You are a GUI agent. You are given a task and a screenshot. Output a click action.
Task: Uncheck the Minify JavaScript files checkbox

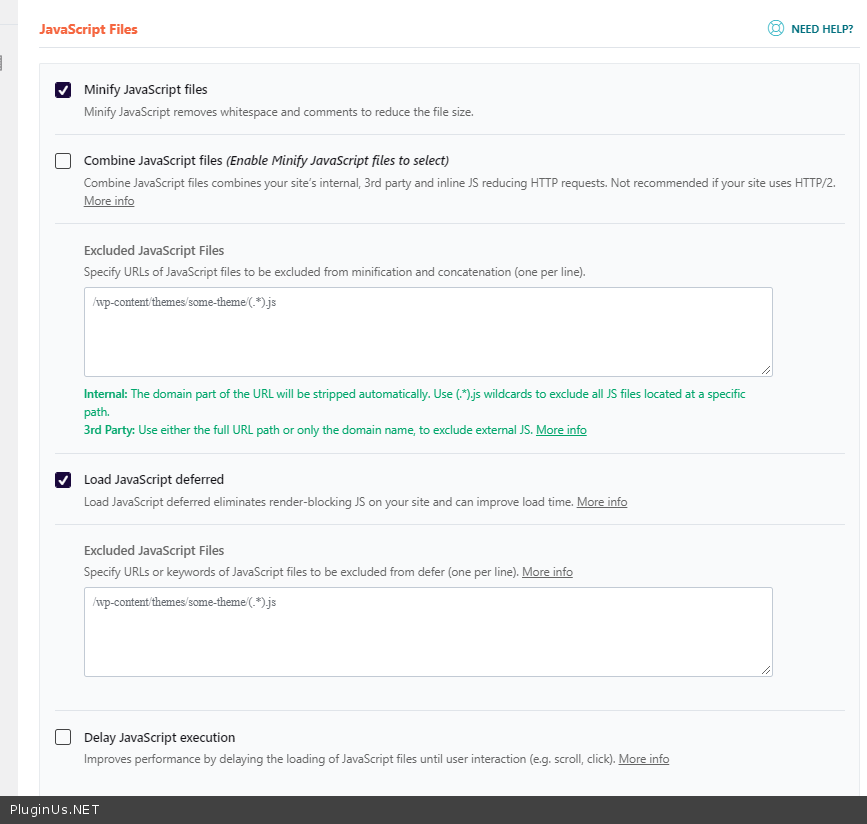click(63, 90)
